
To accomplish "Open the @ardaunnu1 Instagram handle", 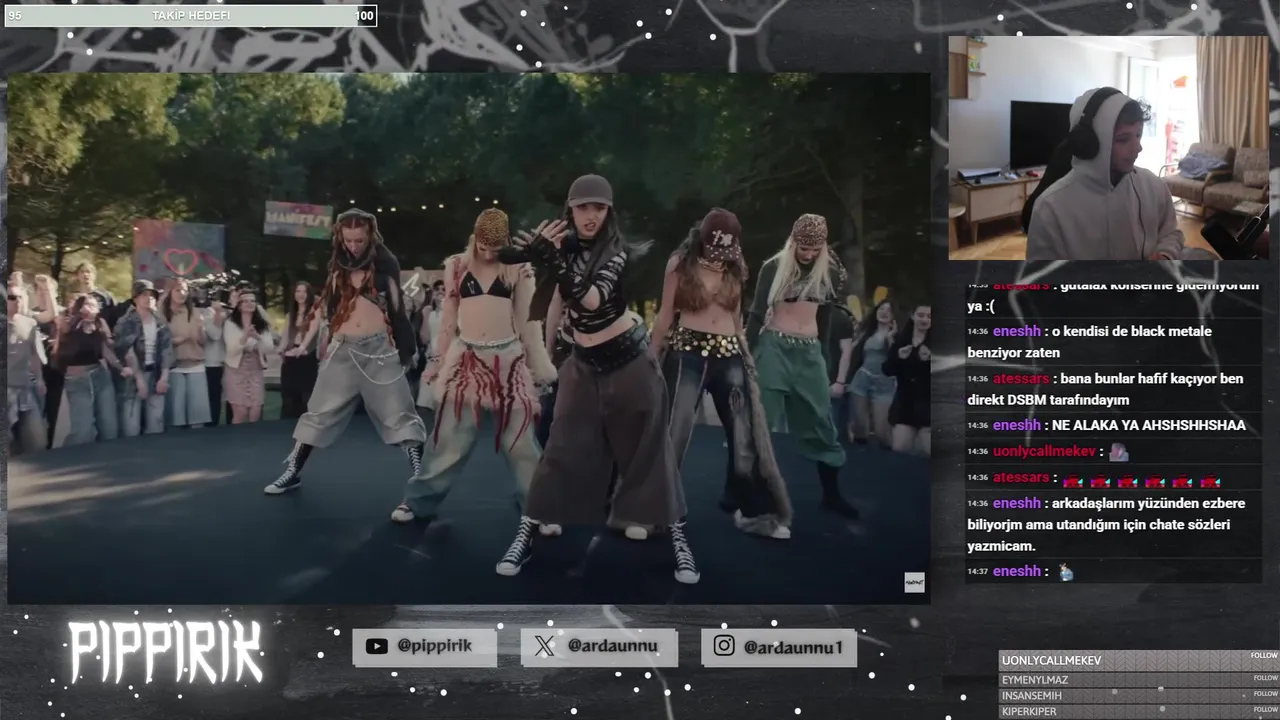I will coord(793,647).
